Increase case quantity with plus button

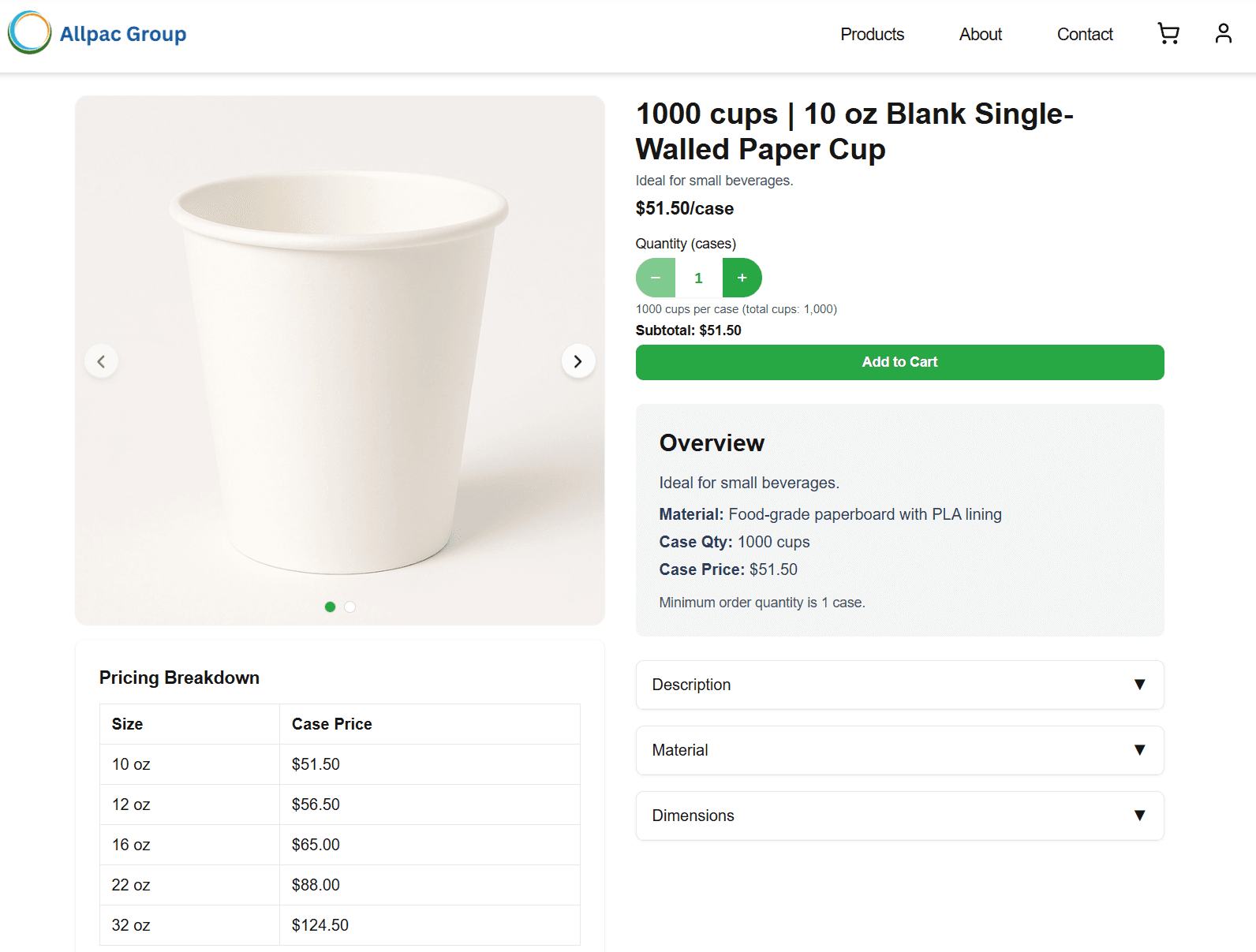pyautogui.click(x=742, y=278)
